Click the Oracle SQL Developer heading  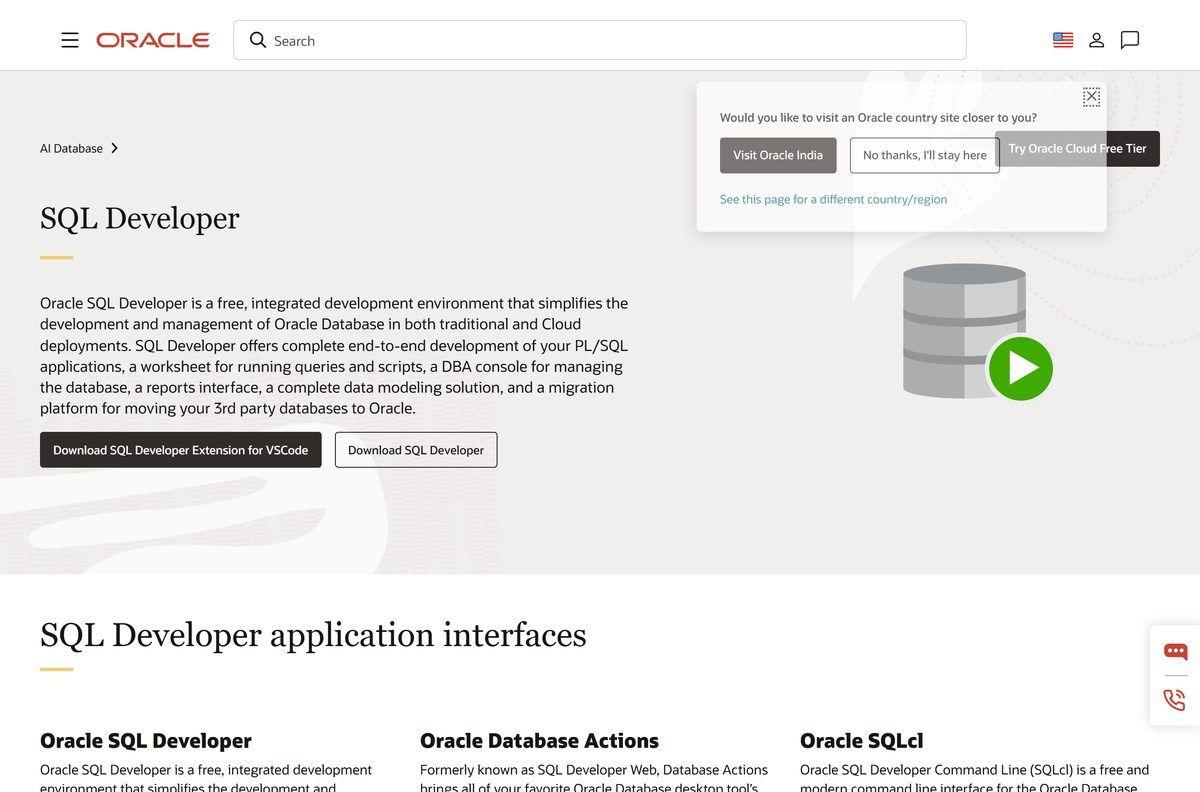[146, 741]
